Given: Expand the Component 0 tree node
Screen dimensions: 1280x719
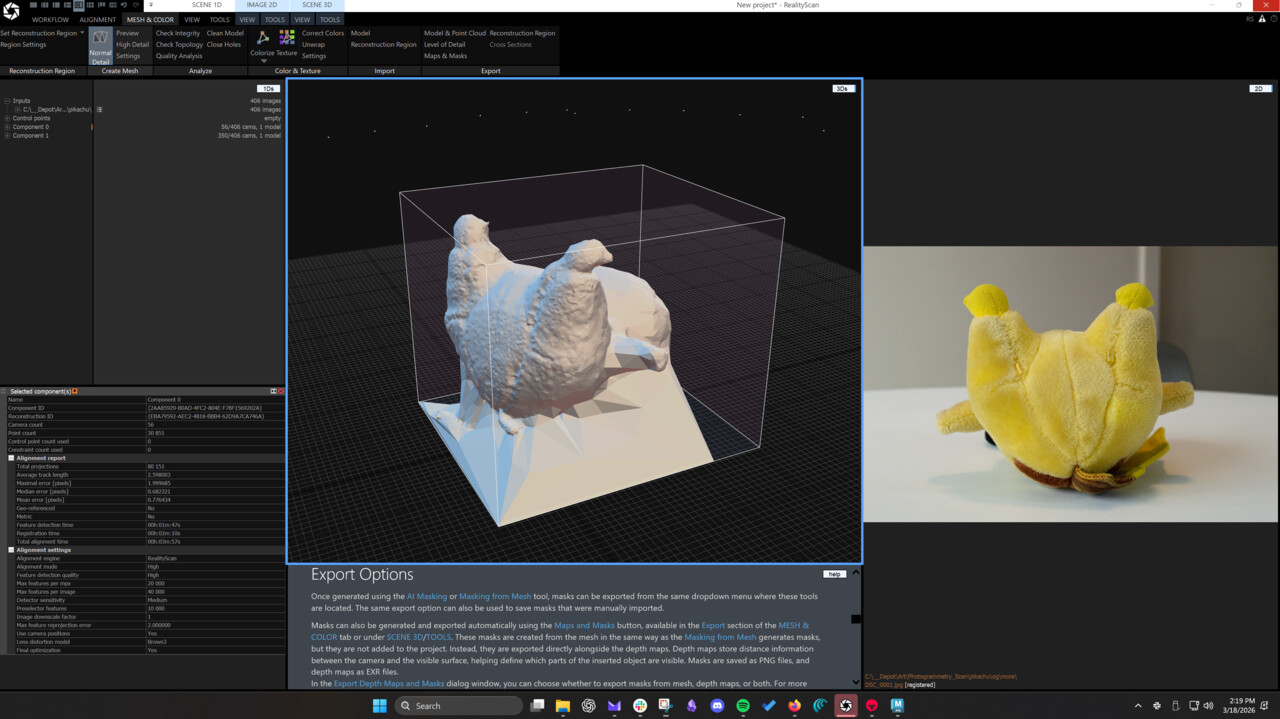Looking at the screenshot, I should coord(7,127).
